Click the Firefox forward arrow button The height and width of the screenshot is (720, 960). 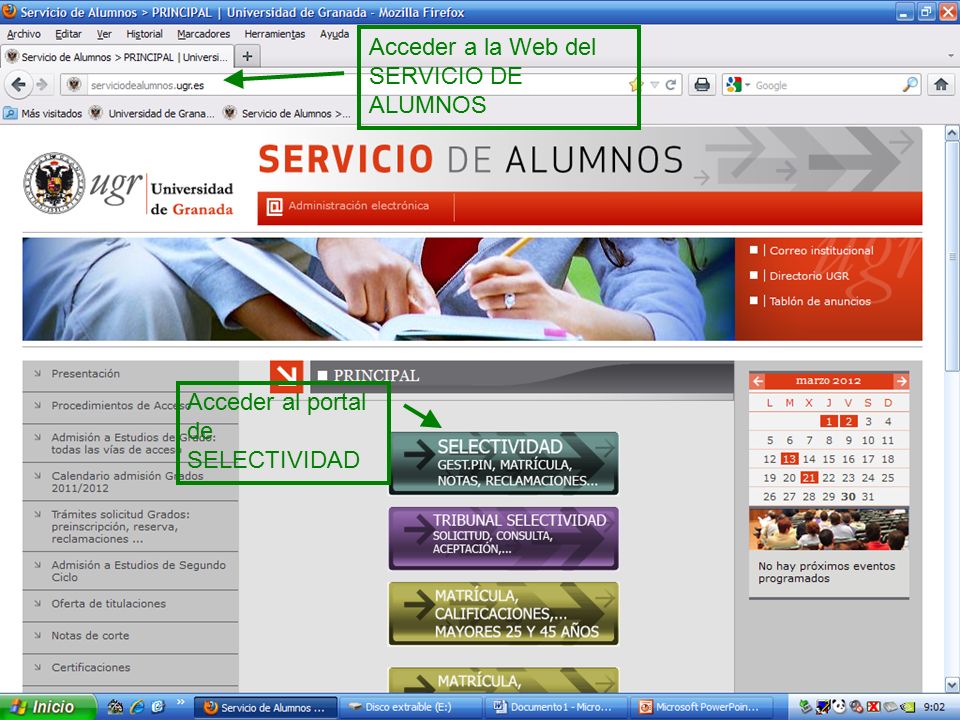tap(42, 84)
